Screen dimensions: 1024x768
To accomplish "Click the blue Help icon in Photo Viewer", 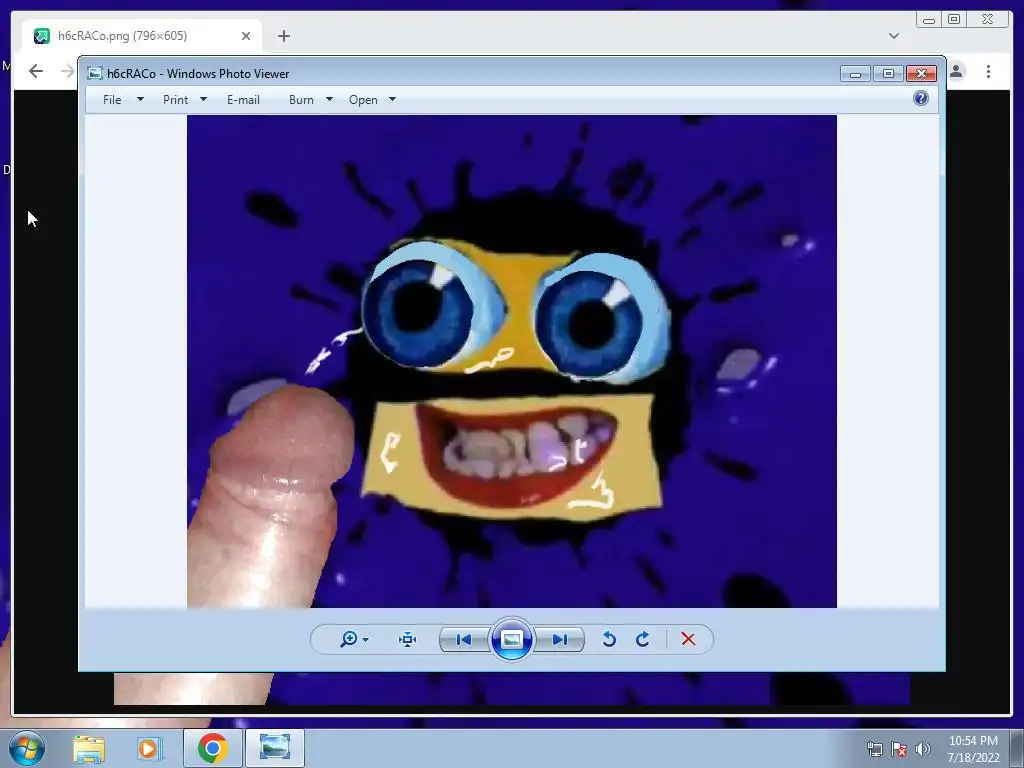I will [x=921, y=98].
